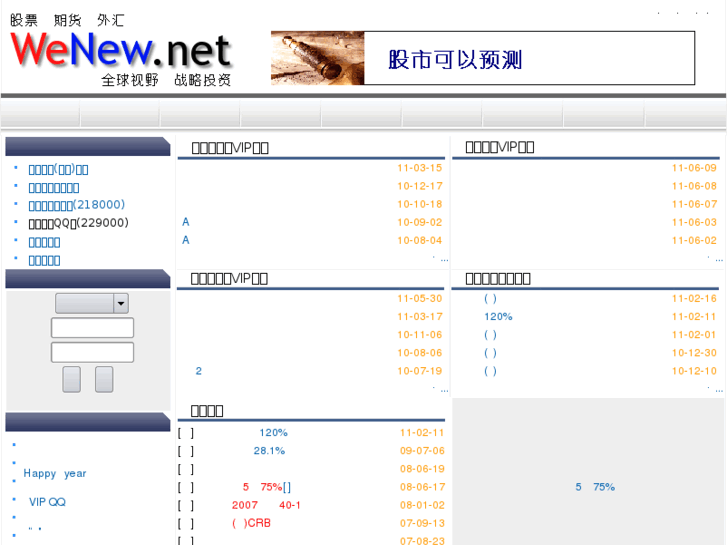This screenshot has height=545, width=727.
Task: Click the lower text field above the two buttons
Action: pos(92,353)
